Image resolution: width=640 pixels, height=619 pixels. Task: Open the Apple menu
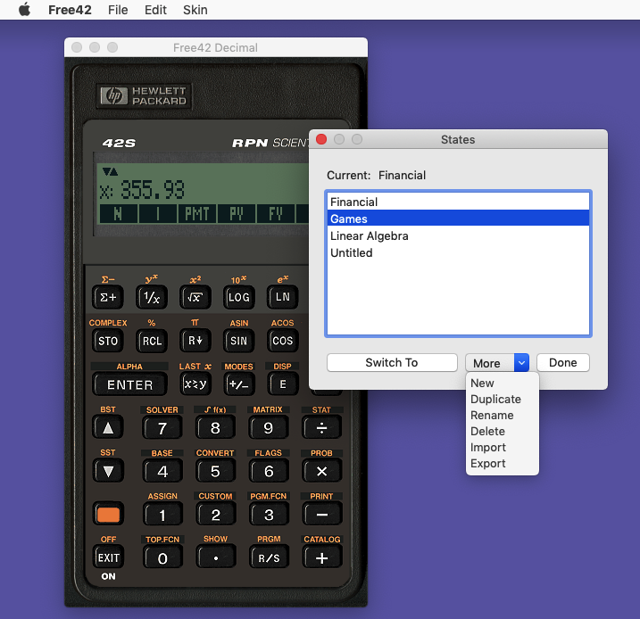(x=24, y=9)
